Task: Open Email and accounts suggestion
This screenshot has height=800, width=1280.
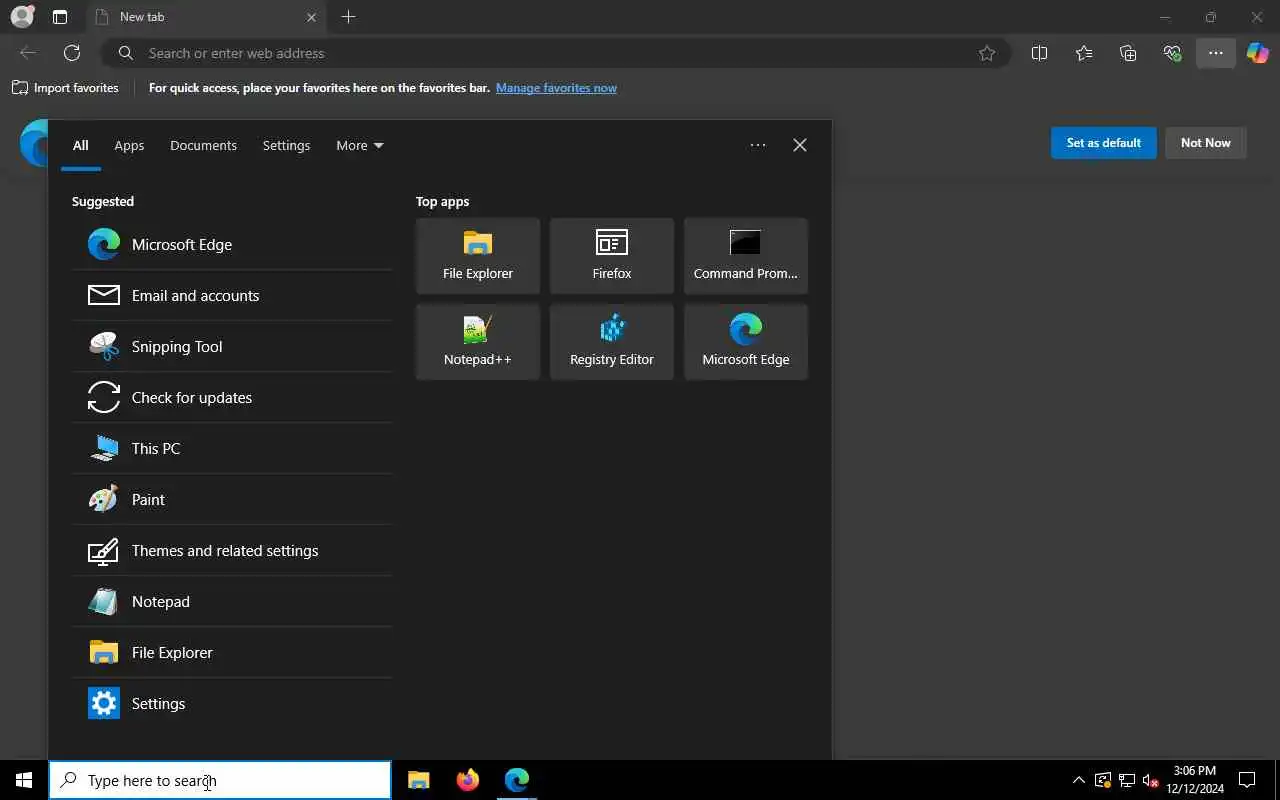Action: tap(232, 295)
